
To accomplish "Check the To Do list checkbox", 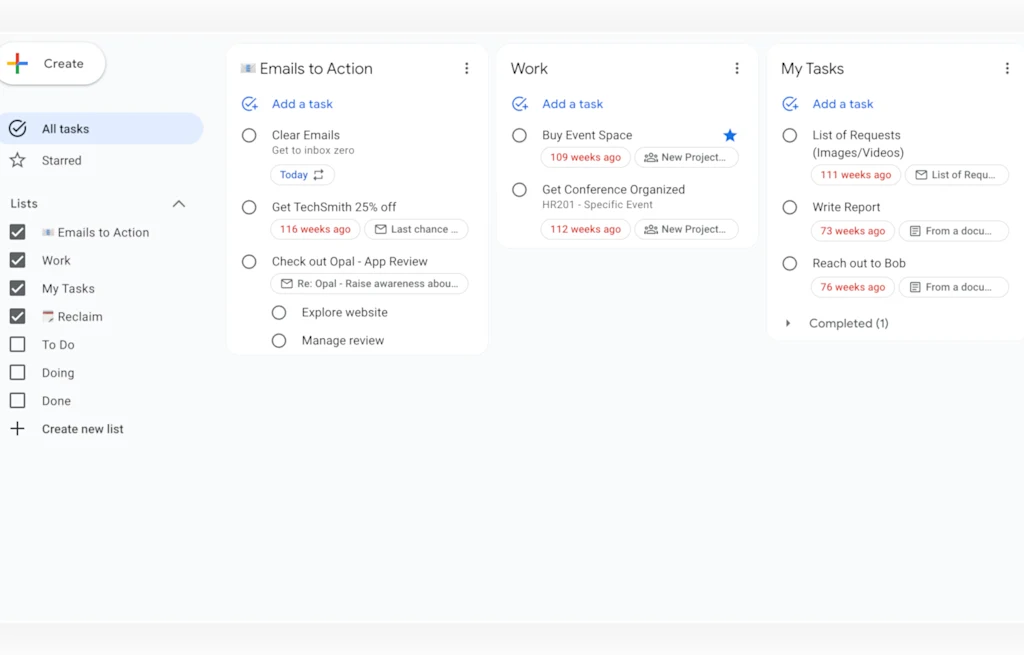I will pos(17,344).
